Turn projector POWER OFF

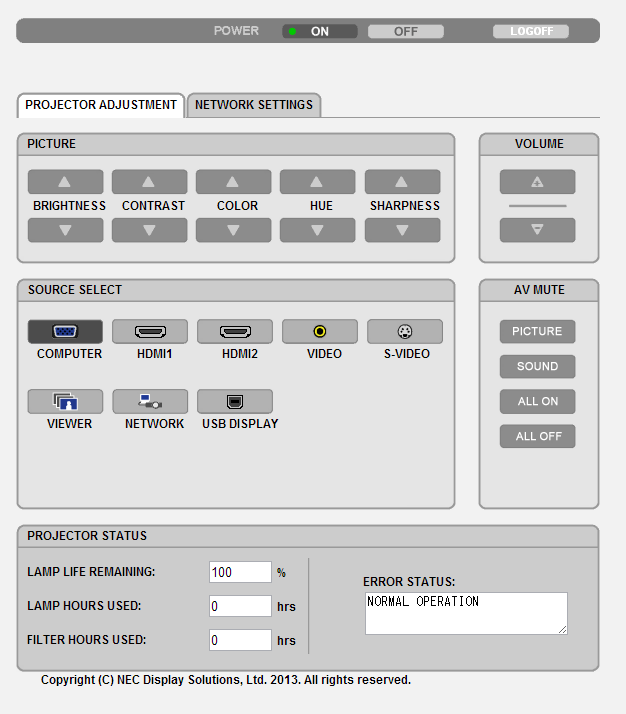coord(406,31)
